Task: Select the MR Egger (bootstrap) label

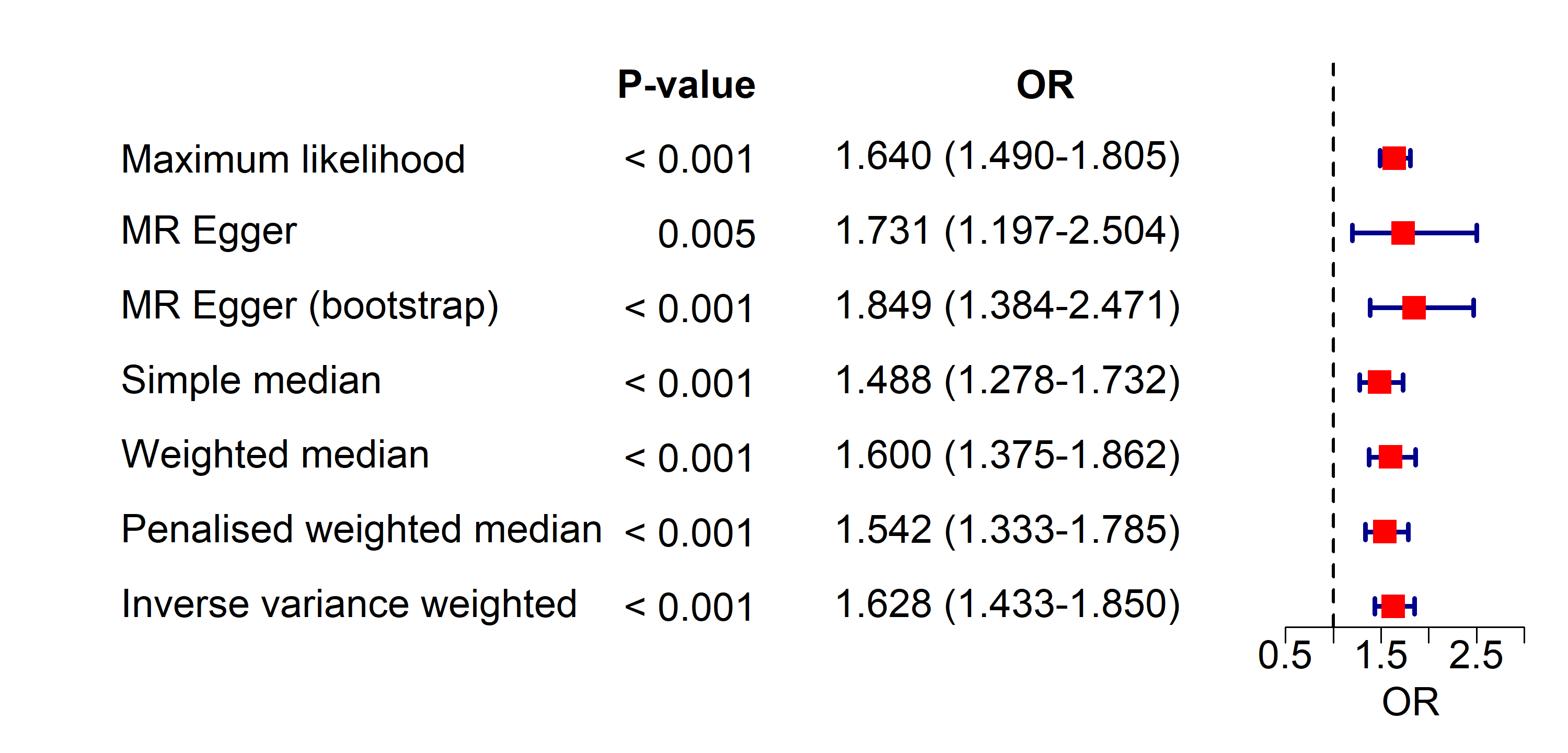Action: point(310,305)
